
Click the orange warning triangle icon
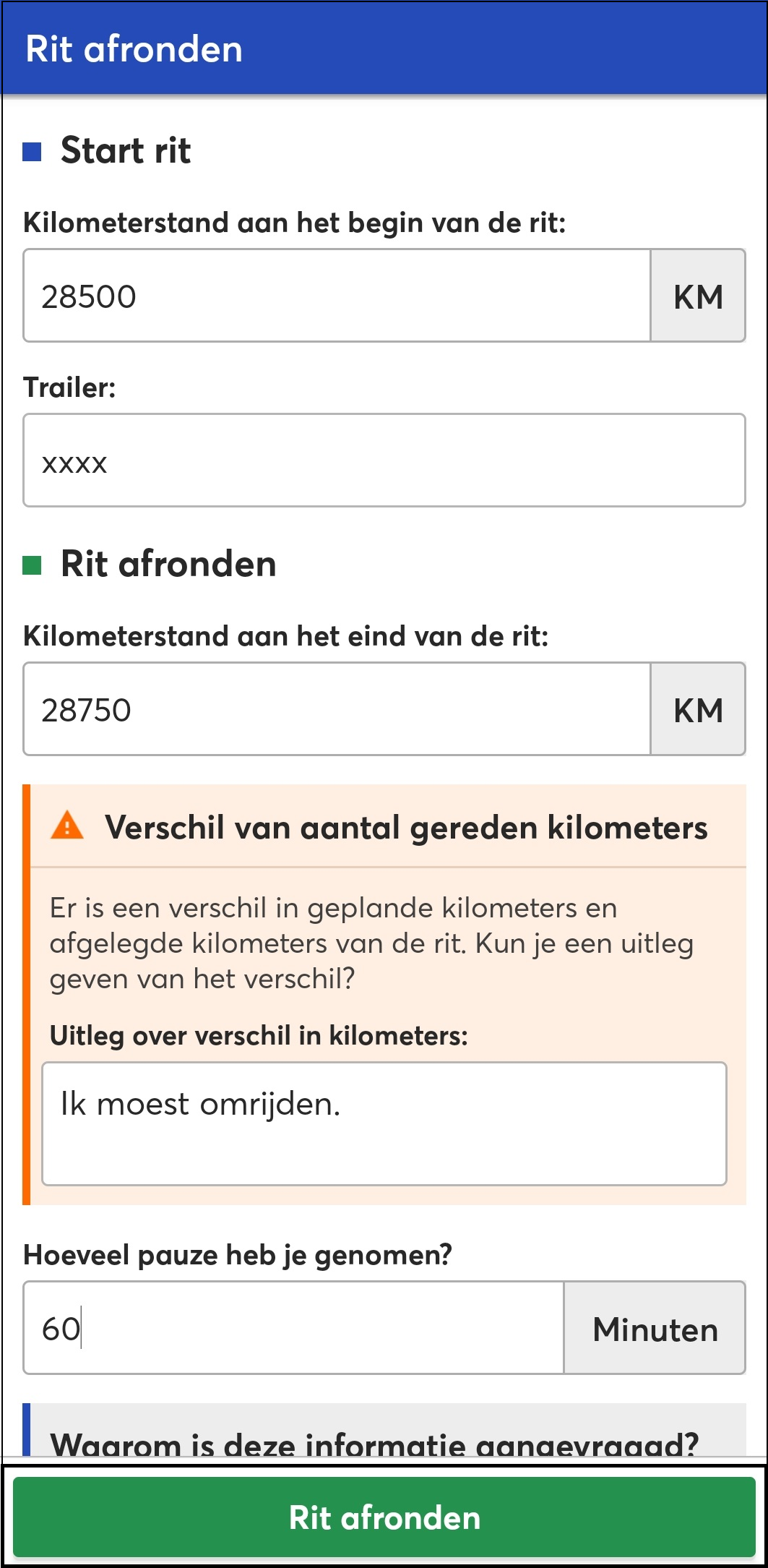coord(67,826)
